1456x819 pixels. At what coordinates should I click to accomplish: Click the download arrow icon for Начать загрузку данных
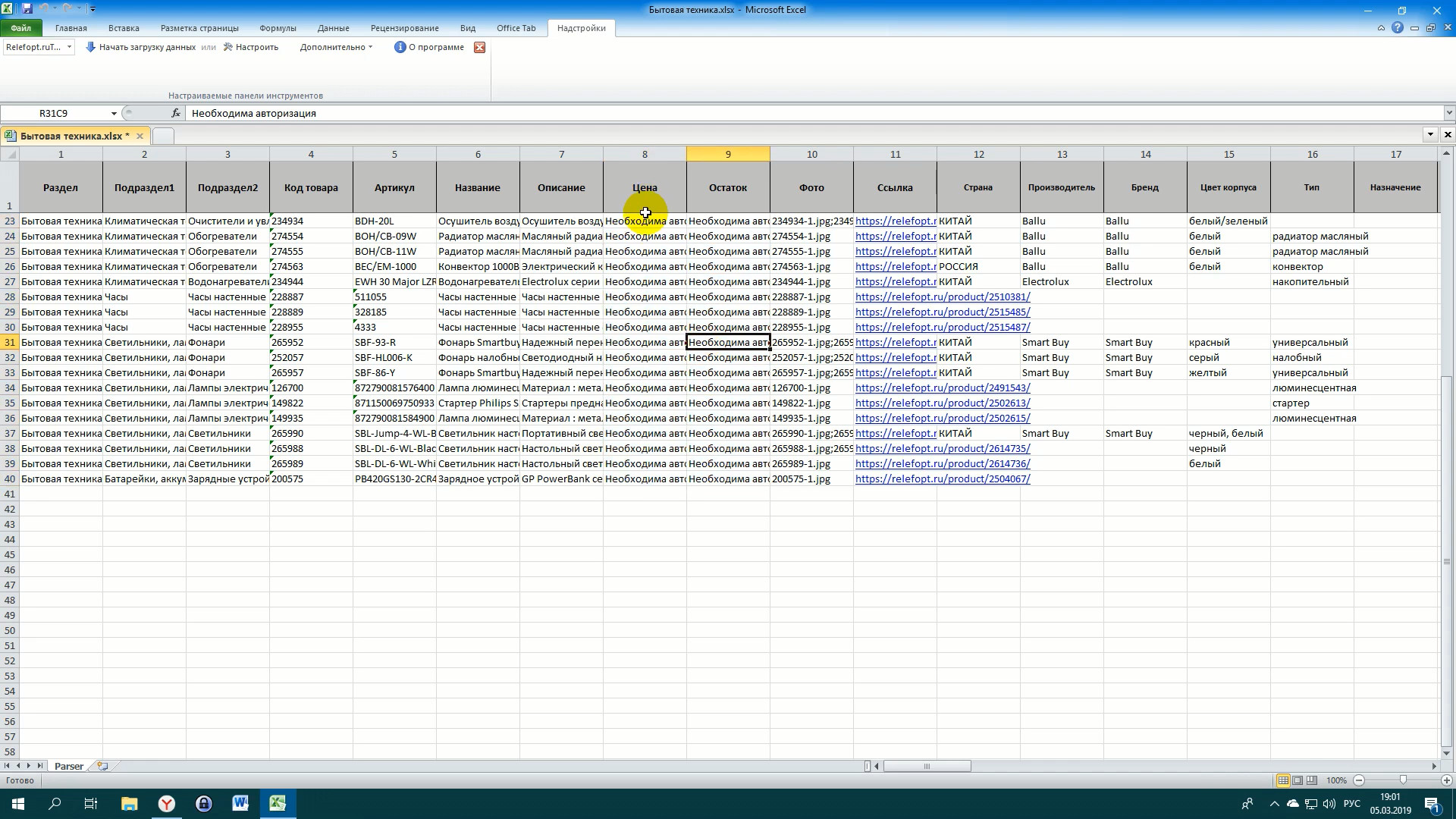(91, 47)
